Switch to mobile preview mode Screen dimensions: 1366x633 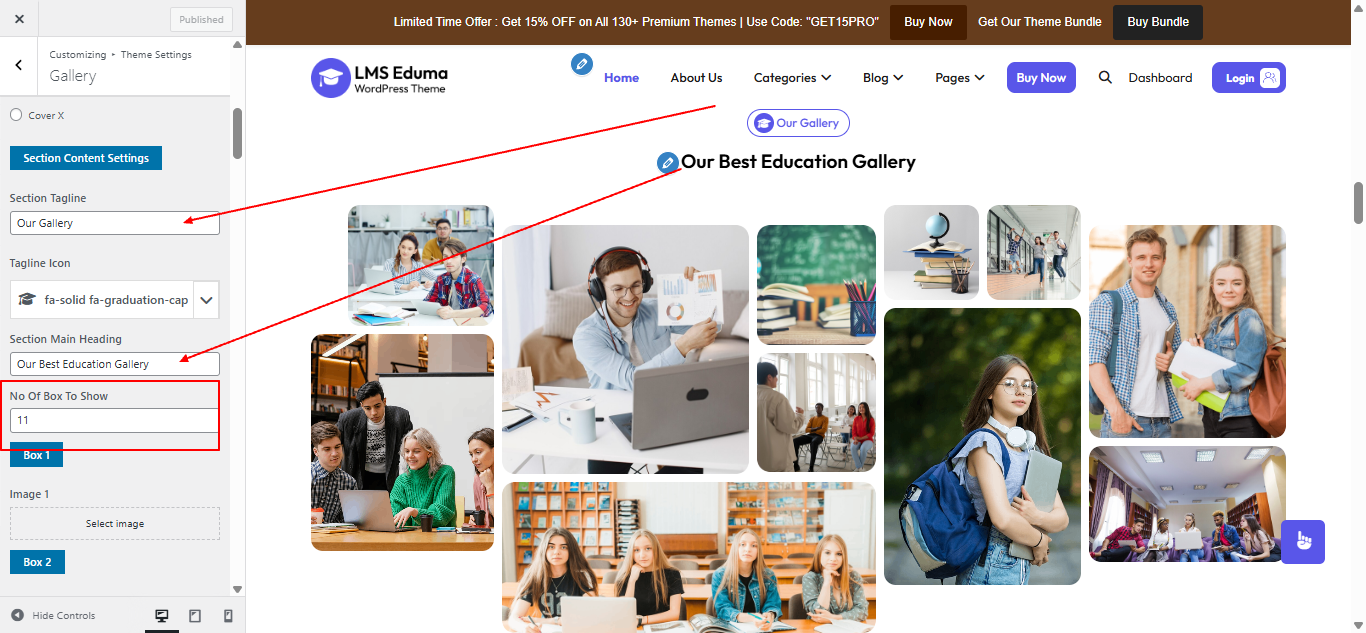pyautogui.click(x=227, y=615)
